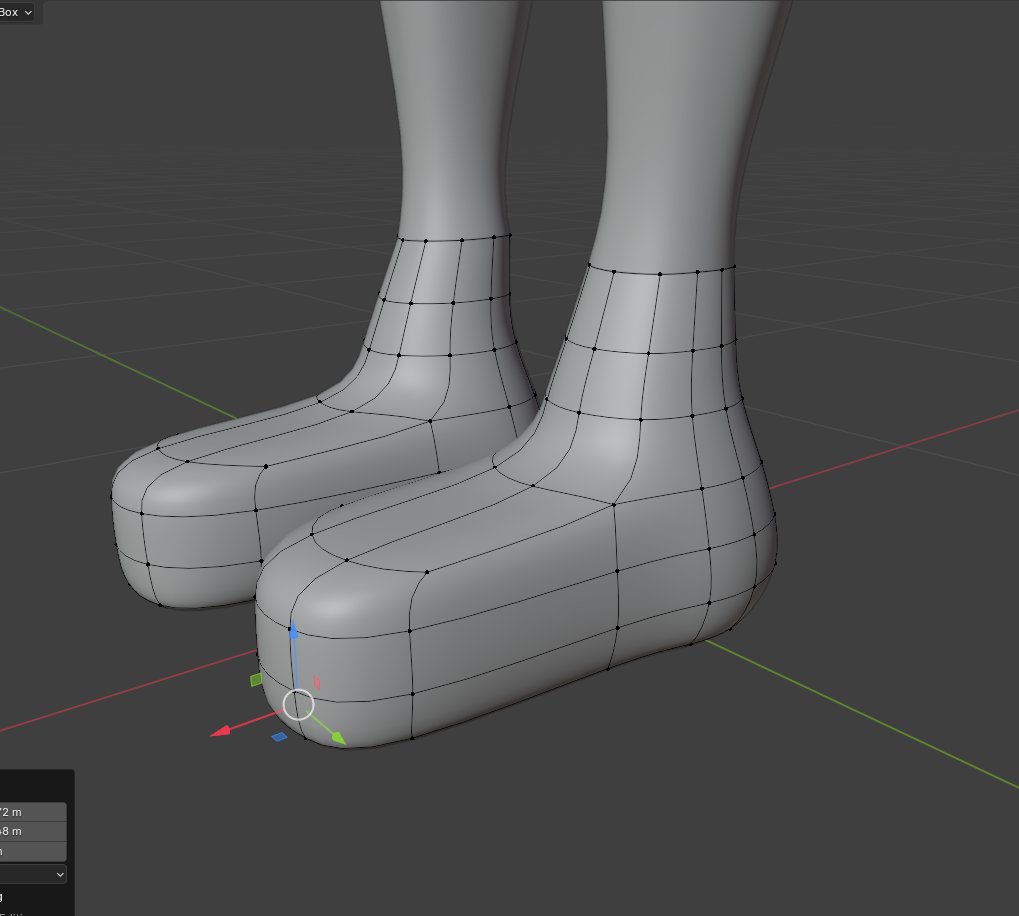Click the red plane-constraint gizmo square

click(x=316, y=683)
